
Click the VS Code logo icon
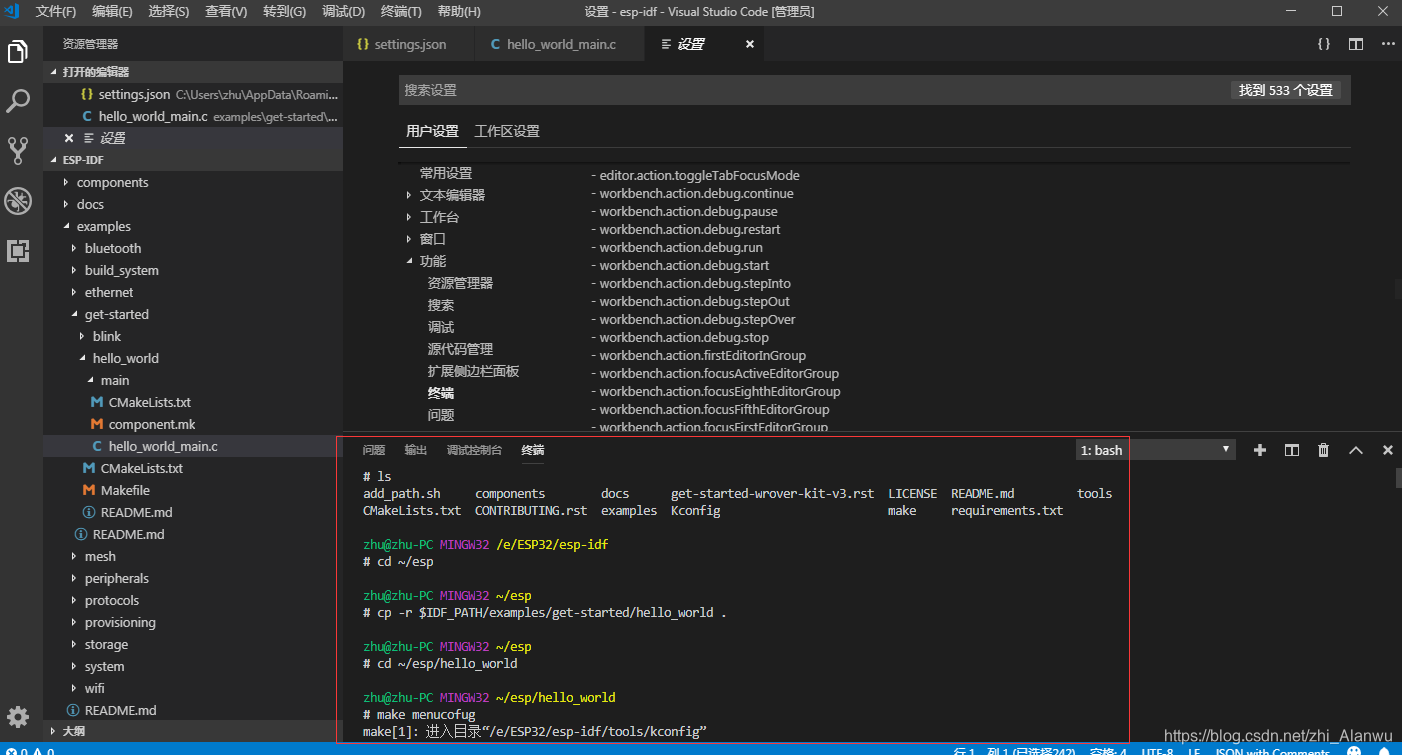pyautogui.click(x=13, y=11)
